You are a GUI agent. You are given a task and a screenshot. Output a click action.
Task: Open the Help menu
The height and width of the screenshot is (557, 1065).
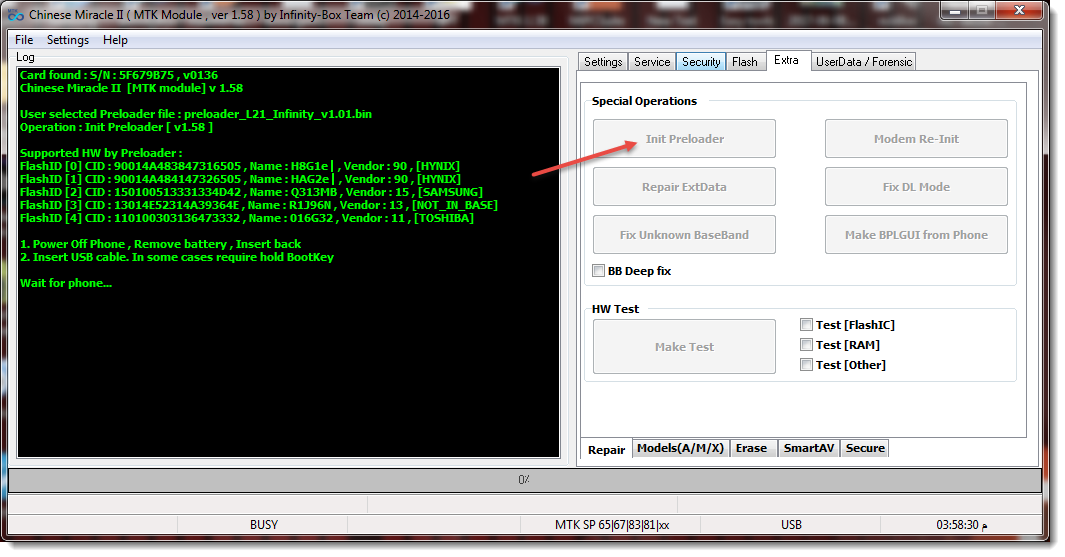(115, 40)
